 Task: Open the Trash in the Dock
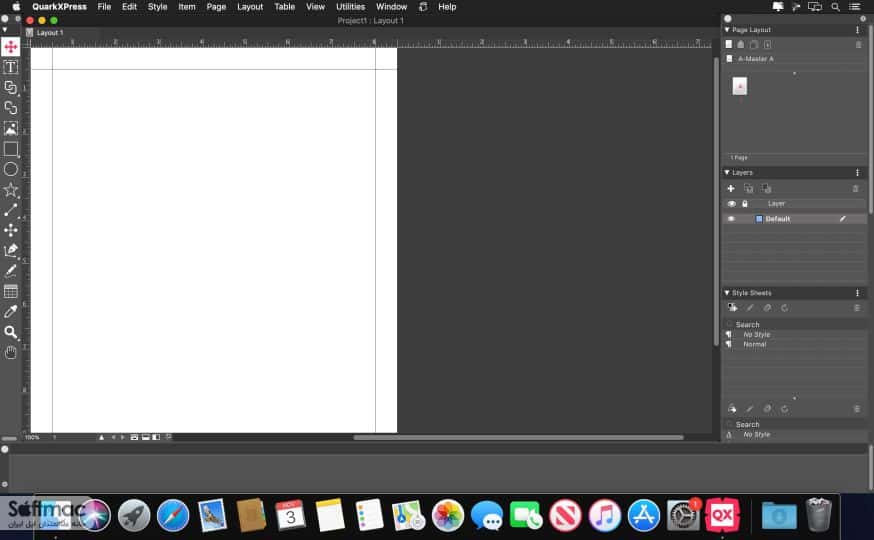[x=818, y=515]
